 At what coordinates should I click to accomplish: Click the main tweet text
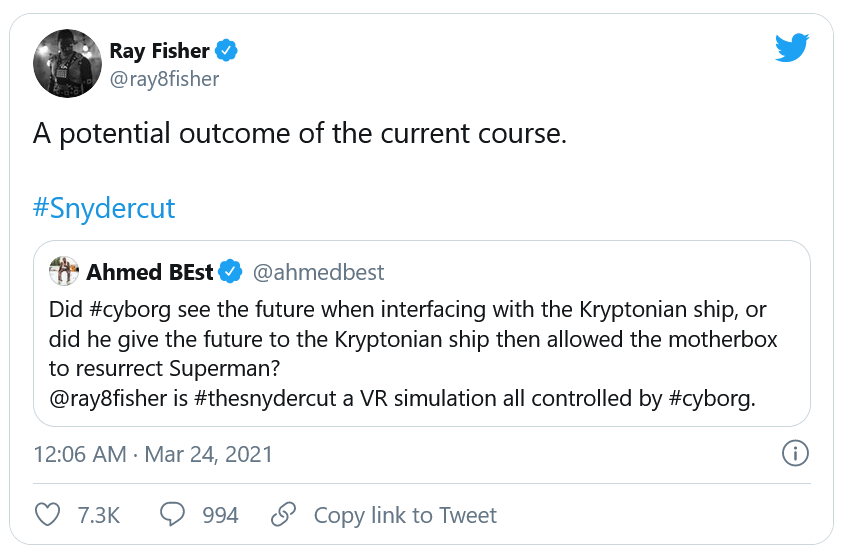click(300, 134)
